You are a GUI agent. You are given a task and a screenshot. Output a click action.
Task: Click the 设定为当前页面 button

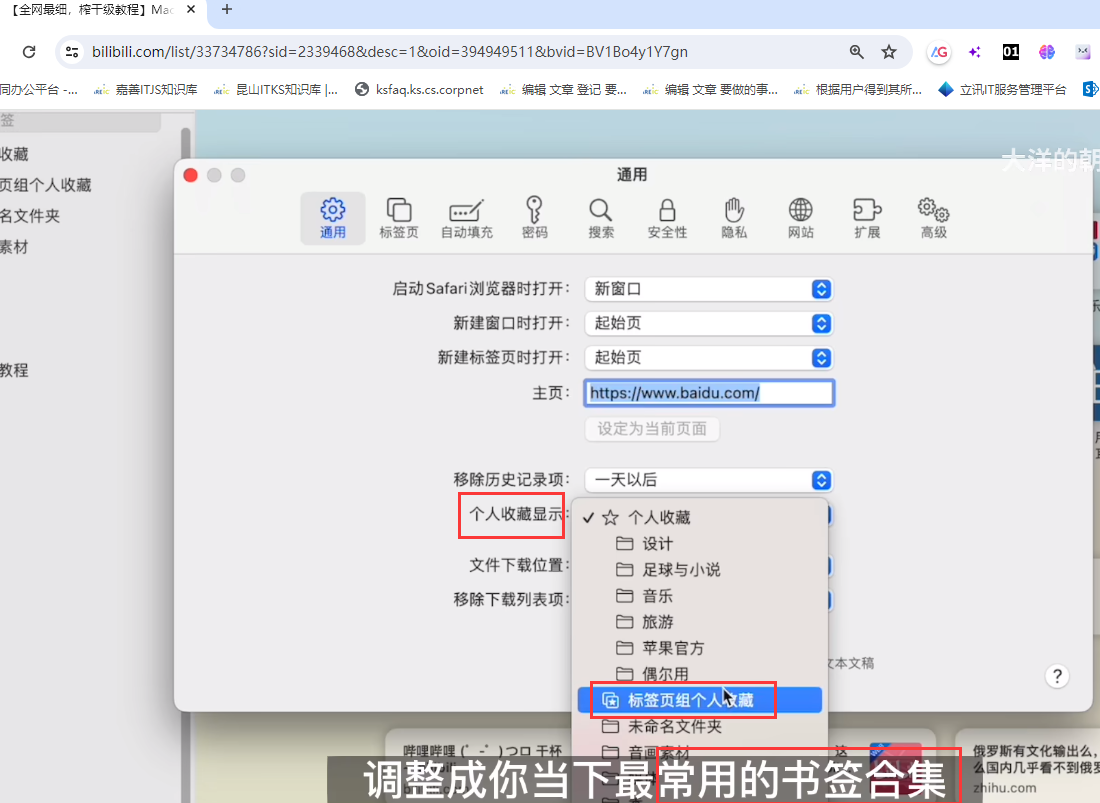[x=652, y=429]
